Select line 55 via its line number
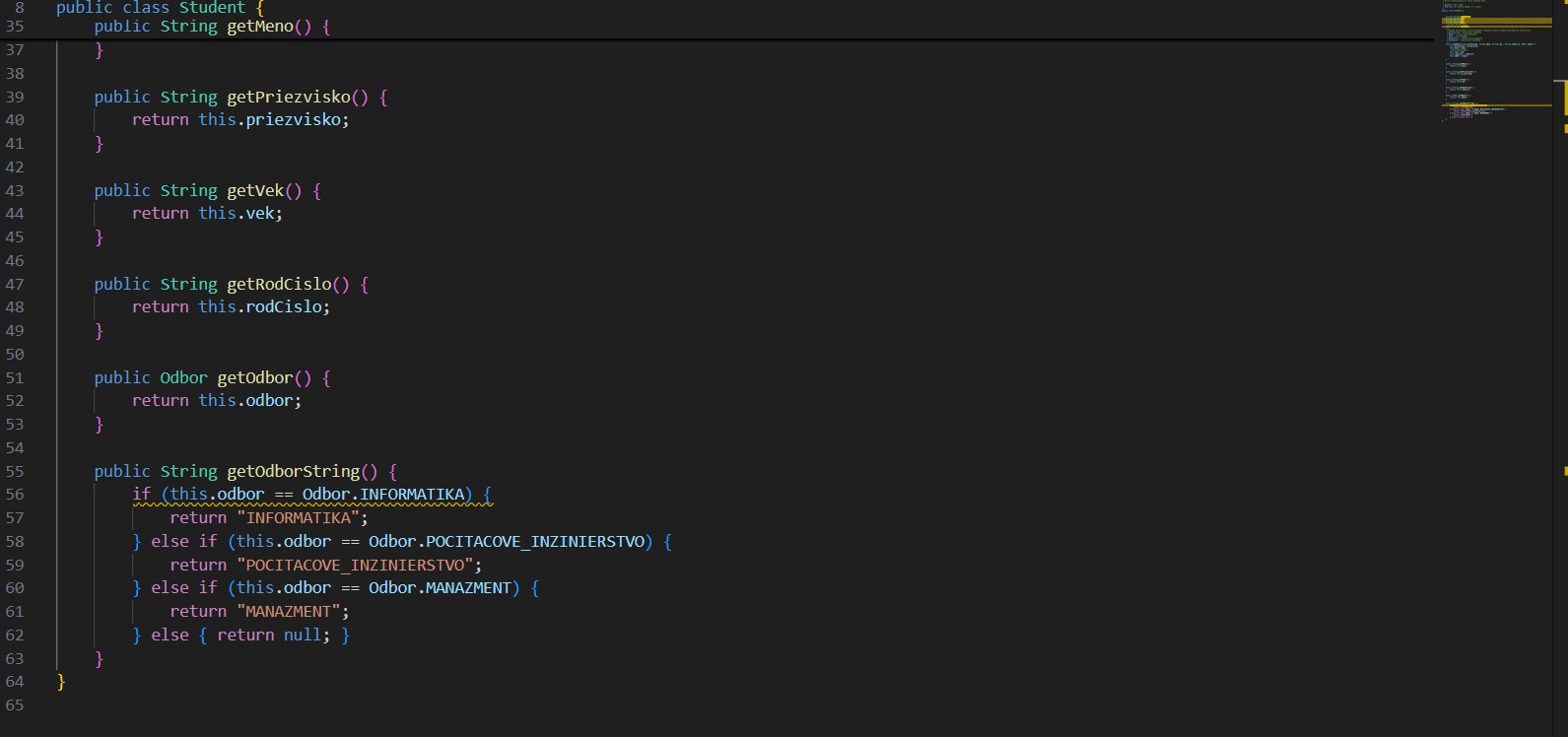 point(15,471)
